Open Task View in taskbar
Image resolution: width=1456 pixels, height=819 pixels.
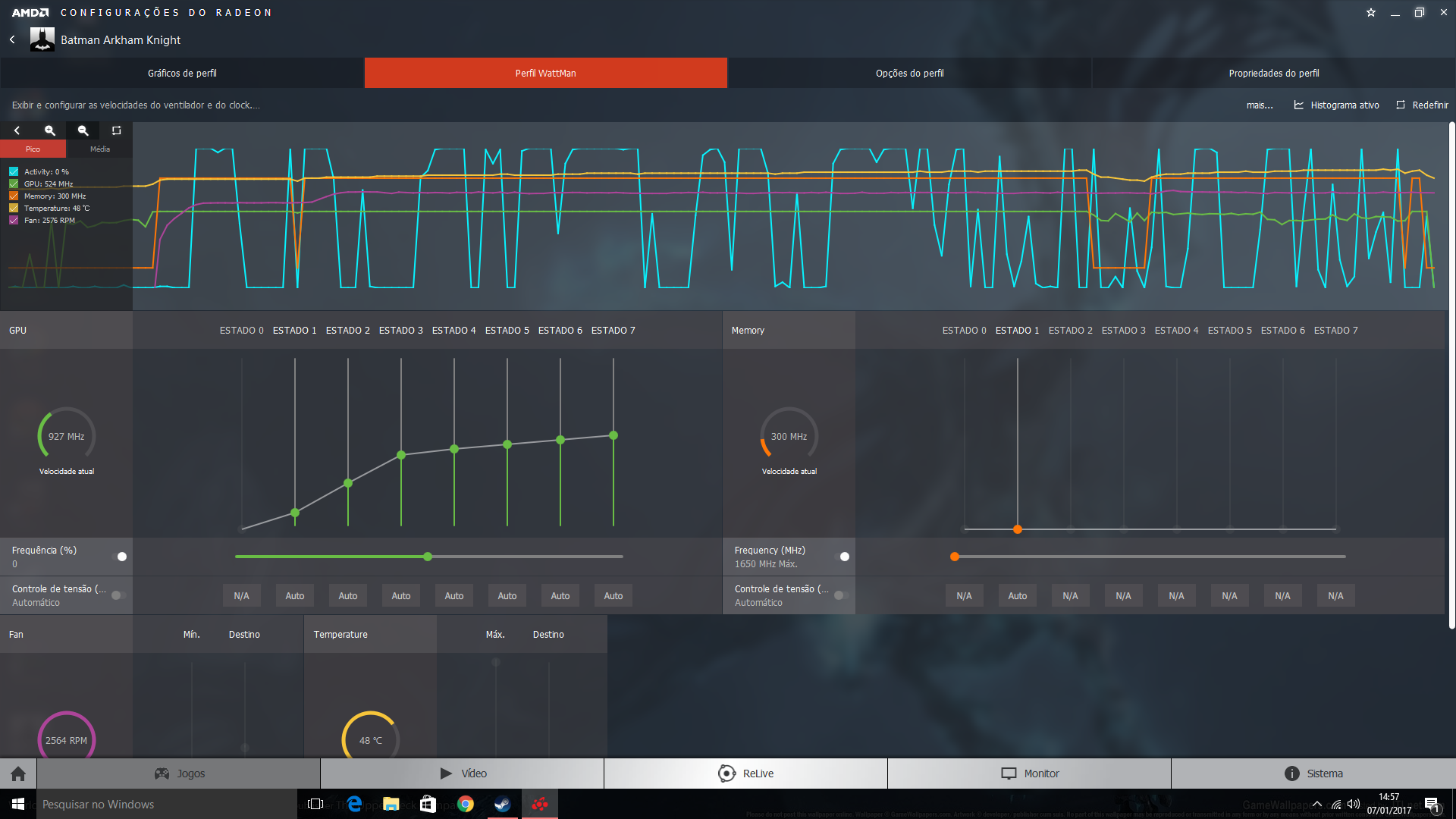point(316,804)
